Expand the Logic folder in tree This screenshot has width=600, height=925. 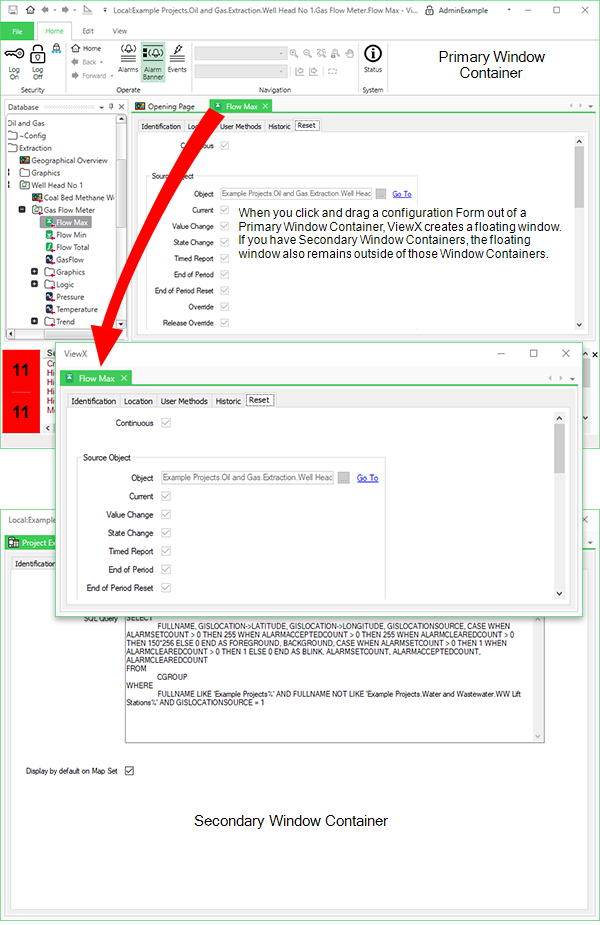pyautogui.click(x=35, y=285)
